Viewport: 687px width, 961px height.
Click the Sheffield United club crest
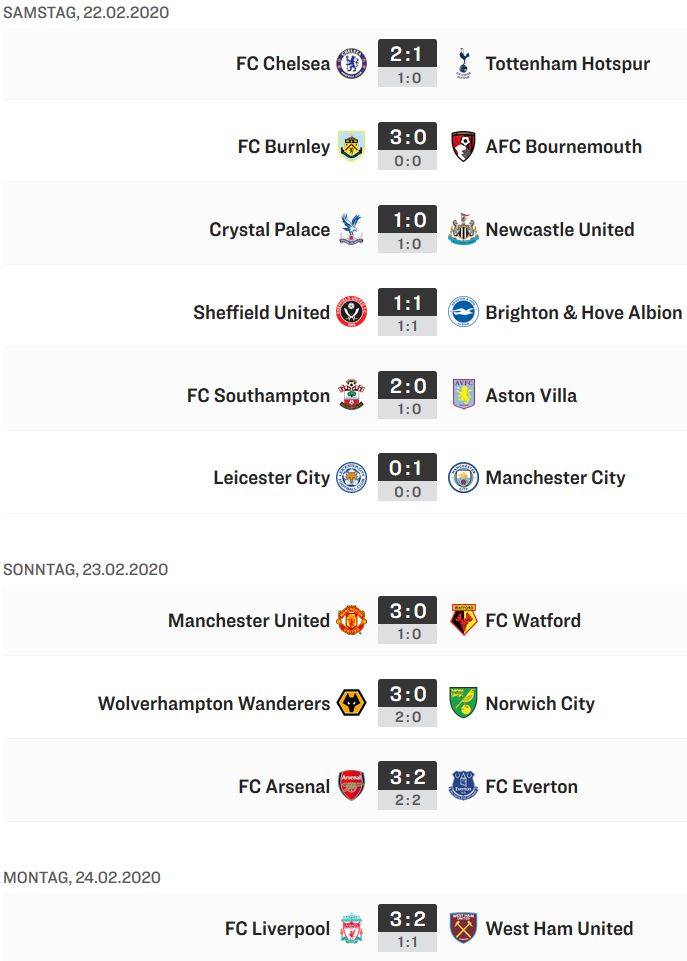(351, 312)
